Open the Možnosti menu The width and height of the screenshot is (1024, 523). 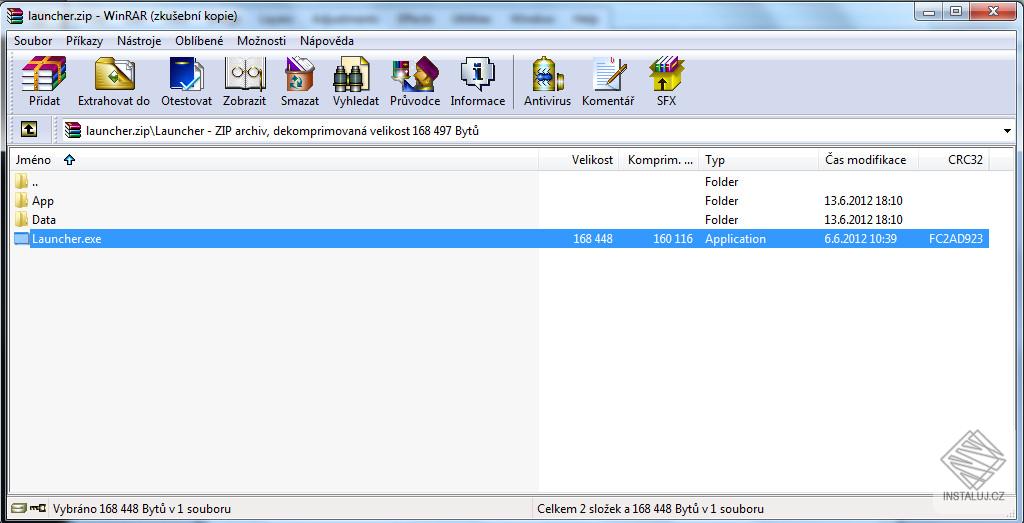point(261,40)
